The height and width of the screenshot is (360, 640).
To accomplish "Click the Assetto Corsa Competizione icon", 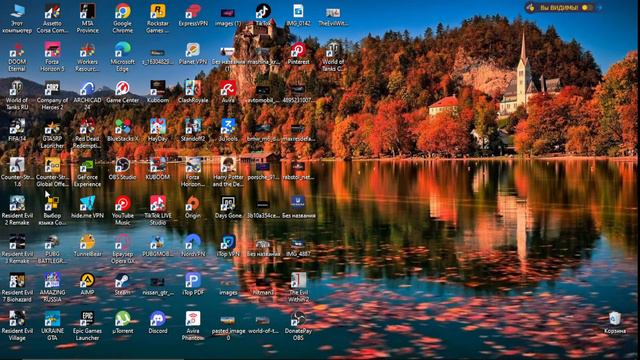I will pos(52,18).
